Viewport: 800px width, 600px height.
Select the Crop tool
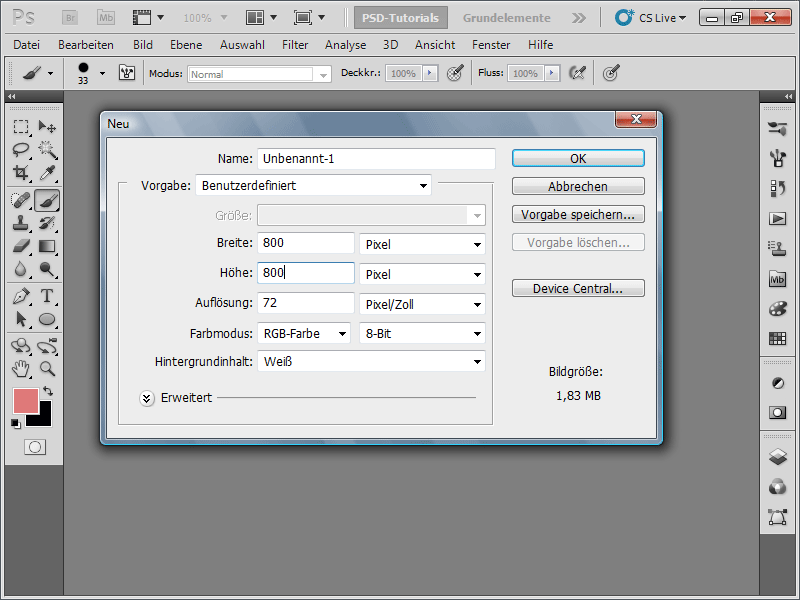pos(21,173)
